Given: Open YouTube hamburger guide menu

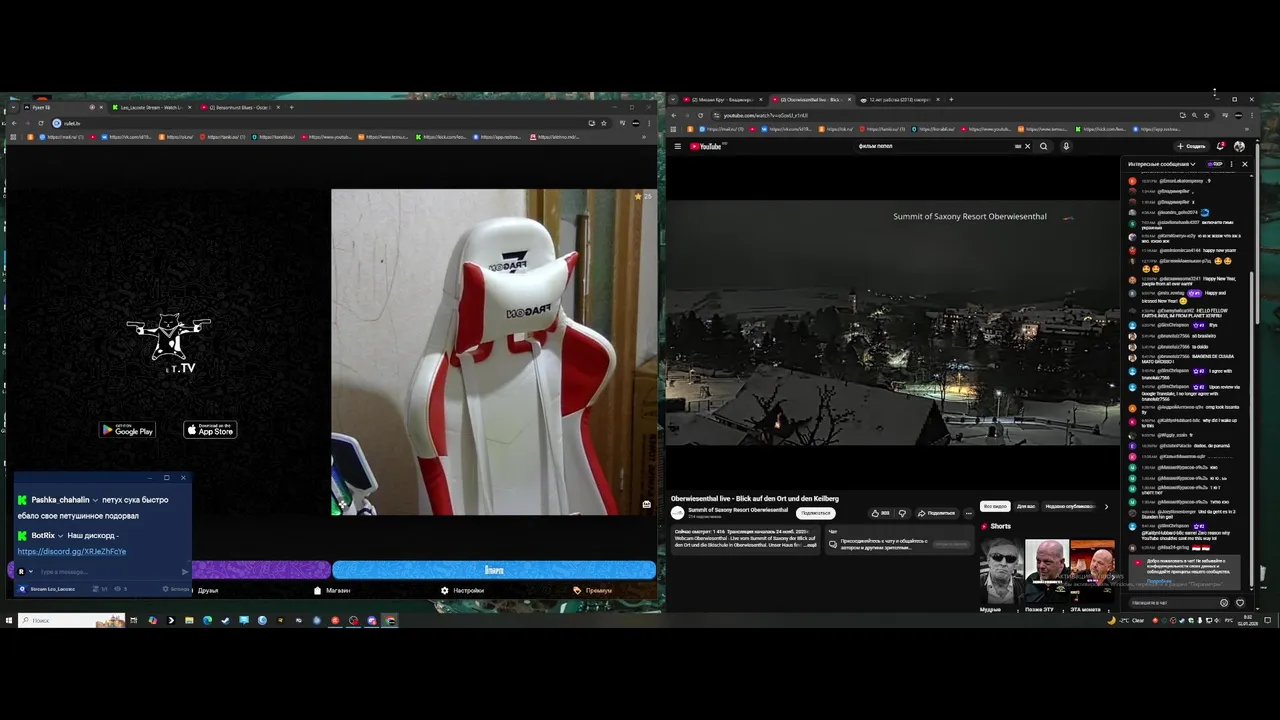Looking at the screenshot, I should [x=677, y=146].
